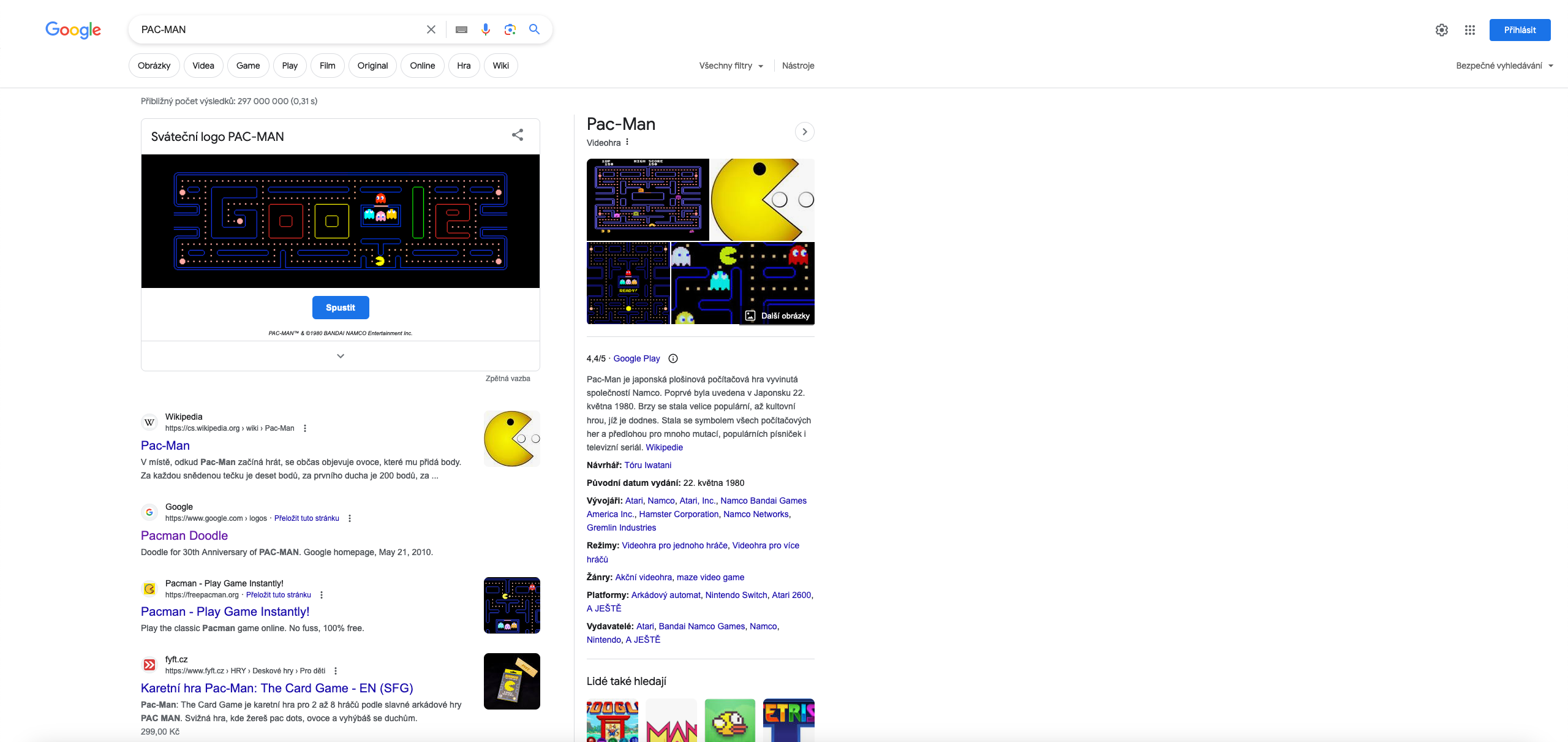Screen dimensions: 1568x742
Task: Click the virtual keyboard icon
Action: pos(461,29)
